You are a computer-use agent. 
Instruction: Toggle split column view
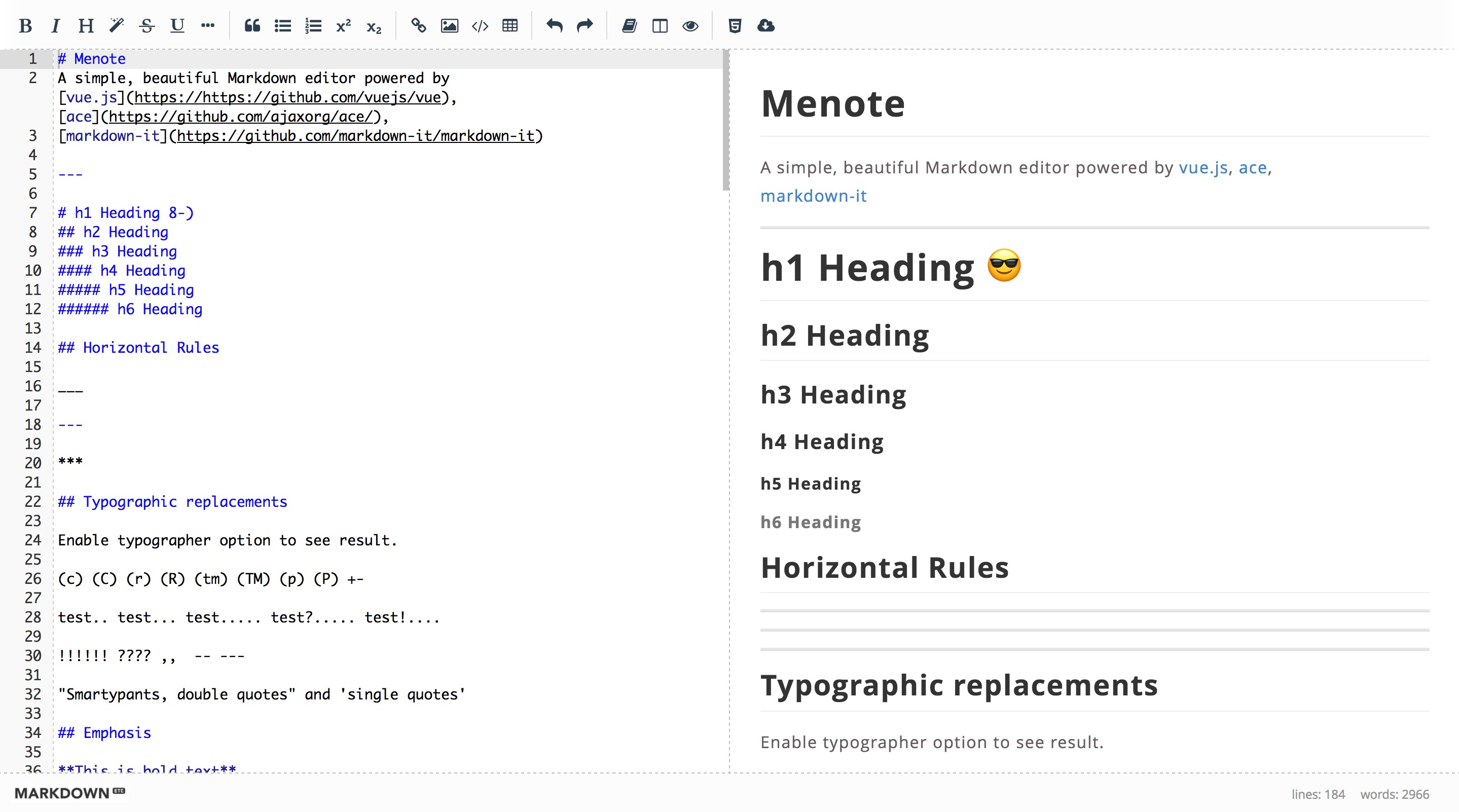(x=660, y=25)
